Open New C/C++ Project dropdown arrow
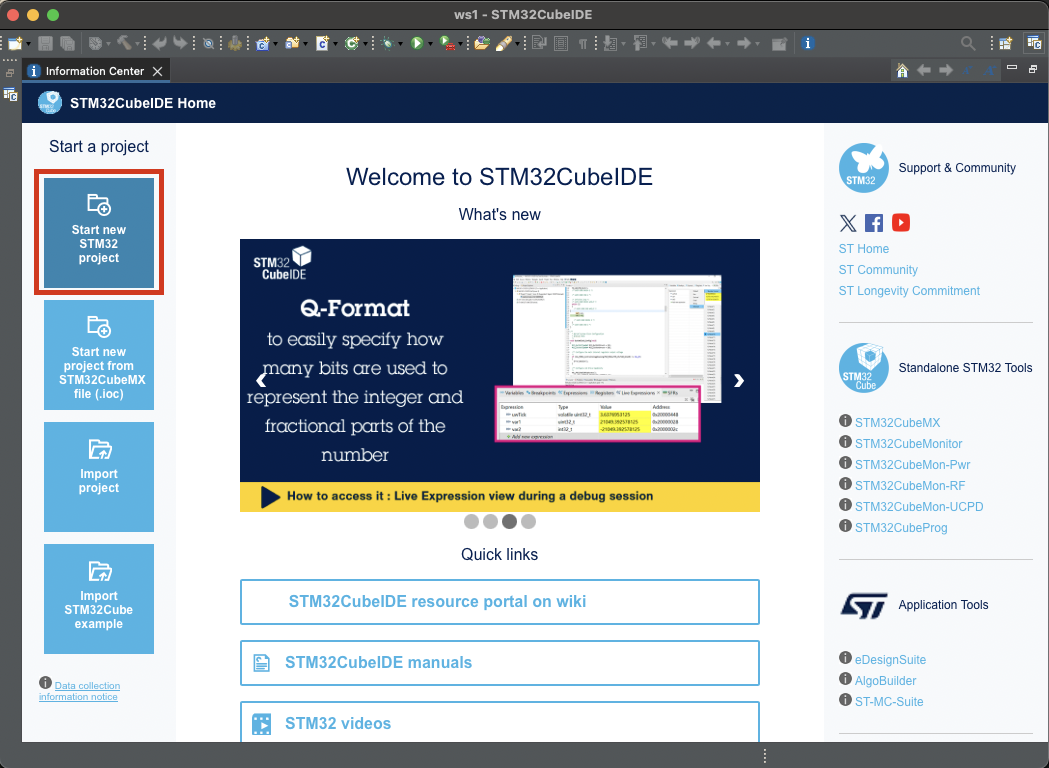The height and width of the screenshot is (768, 1049). click(275, 44)
